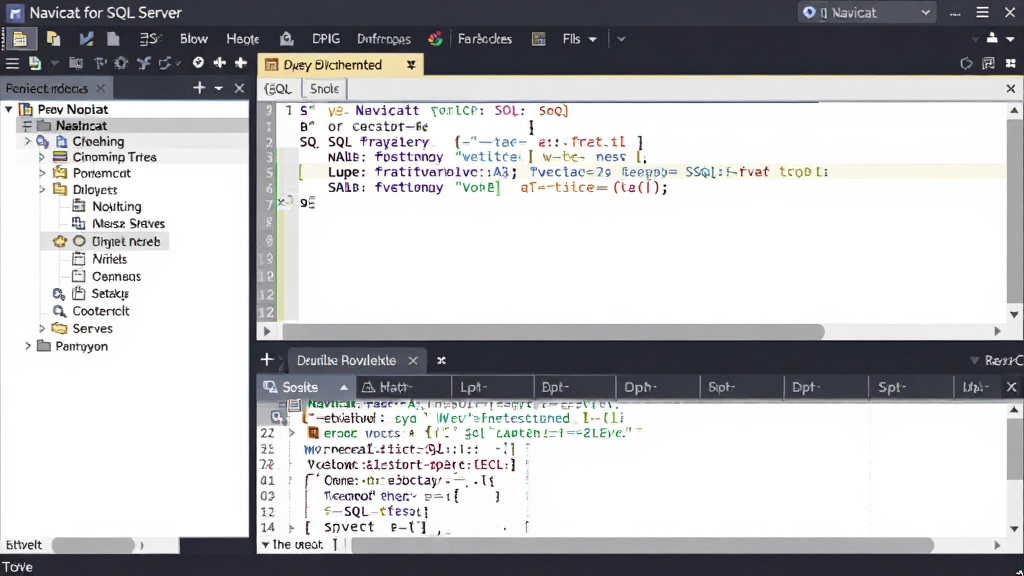The width and height of the screenshot is (1024, 576).
Task: Open the Fils dropdown menu
Action: point(579,39)
